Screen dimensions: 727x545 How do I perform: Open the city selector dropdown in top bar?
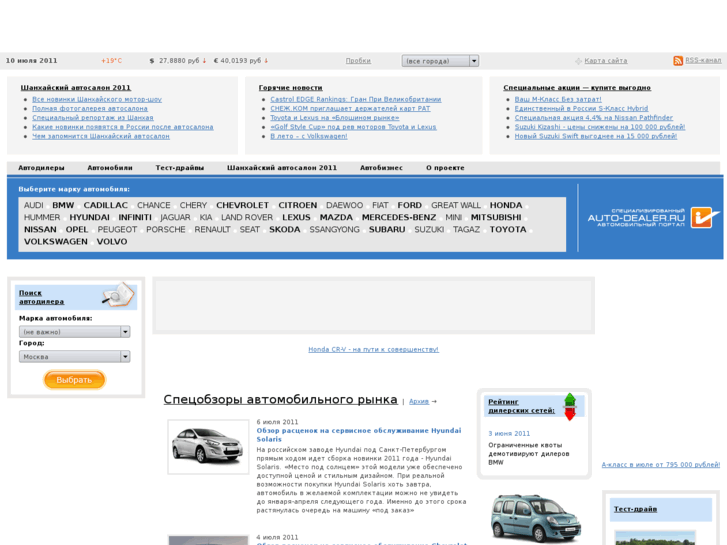click(440, 61)
